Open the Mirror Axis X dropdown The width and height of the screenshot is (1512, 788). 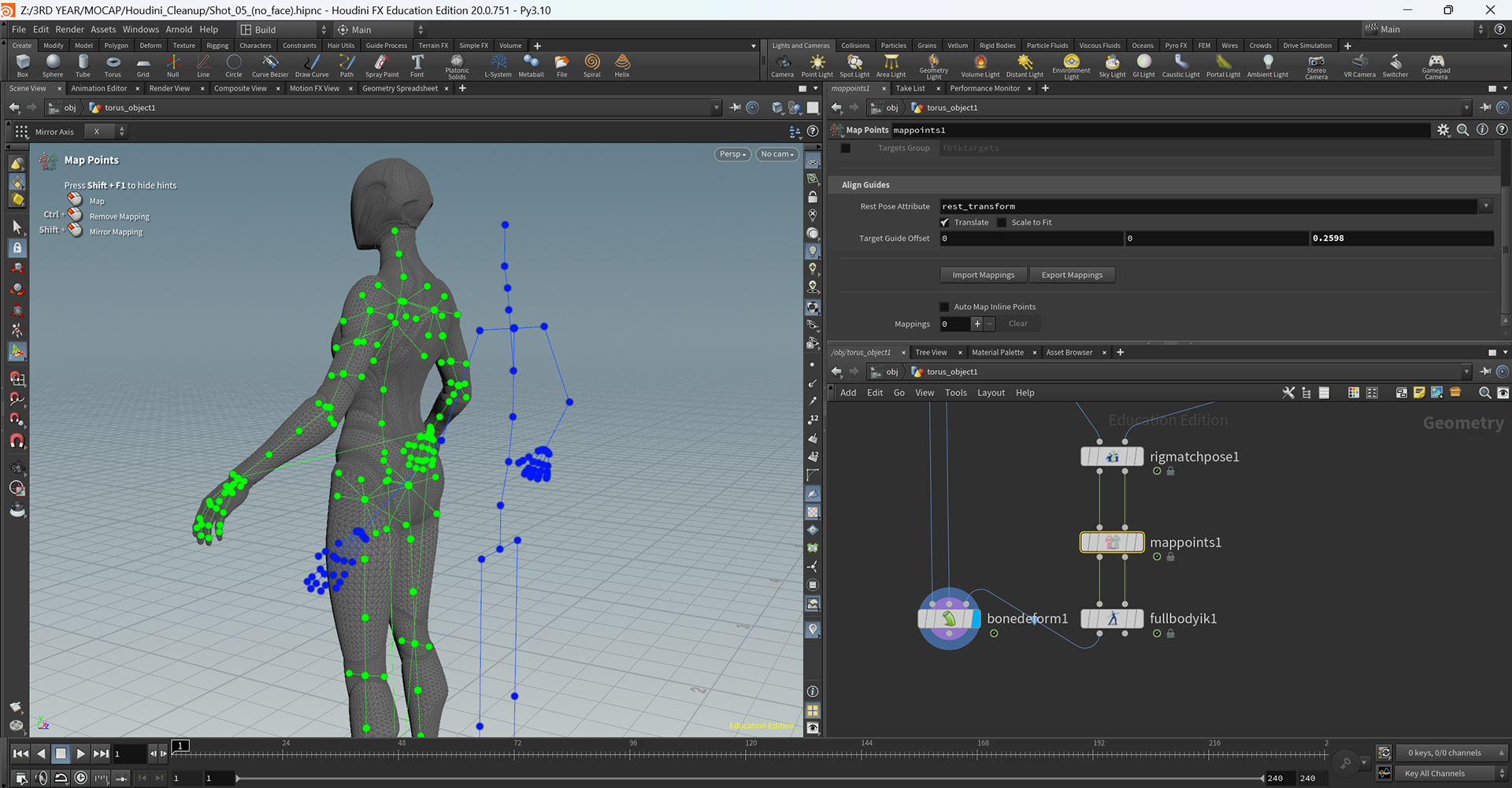click(x=106, y=131)
